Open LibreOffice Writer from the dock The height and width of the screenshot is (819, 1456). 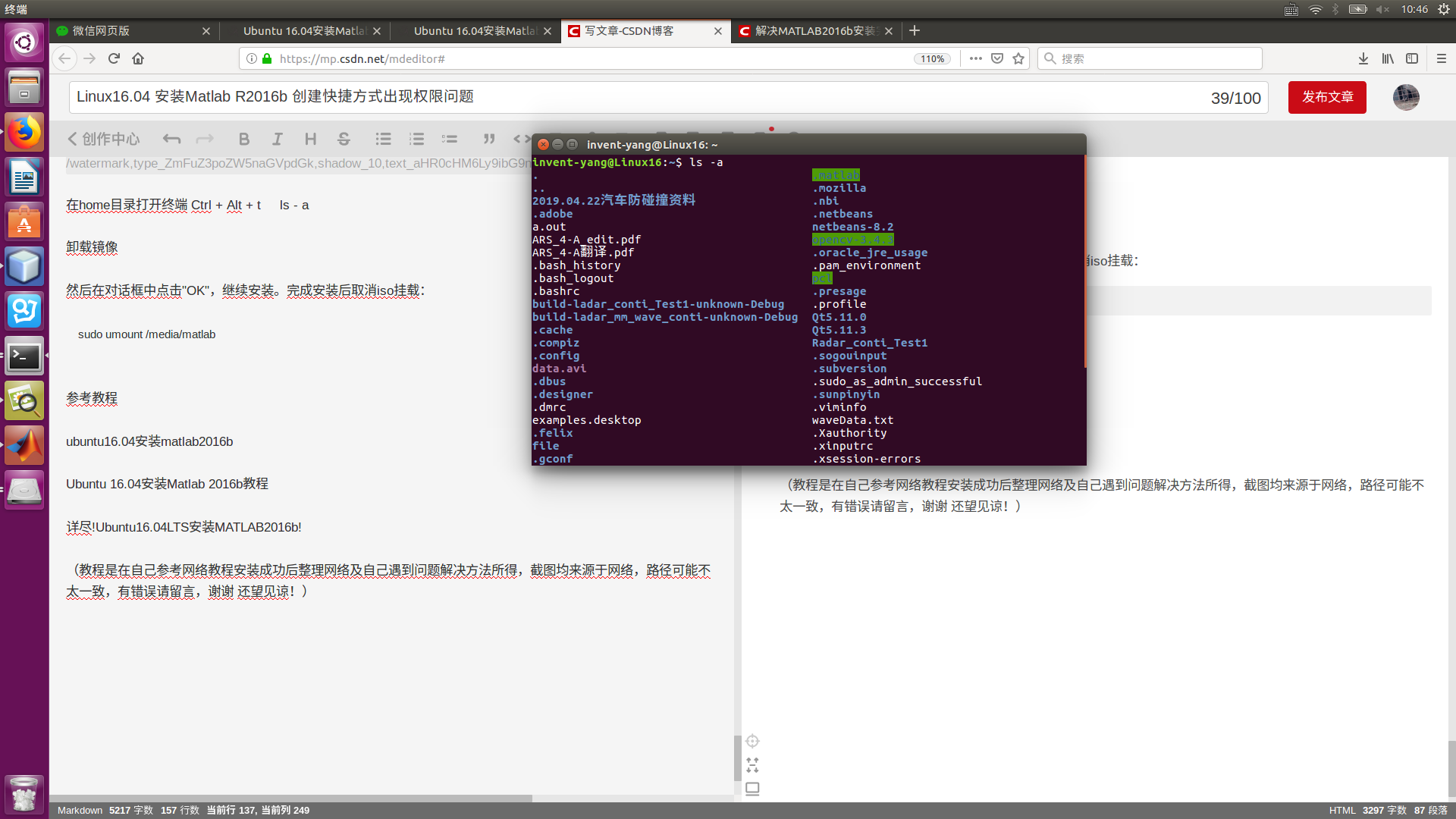[x=24, y=177]
